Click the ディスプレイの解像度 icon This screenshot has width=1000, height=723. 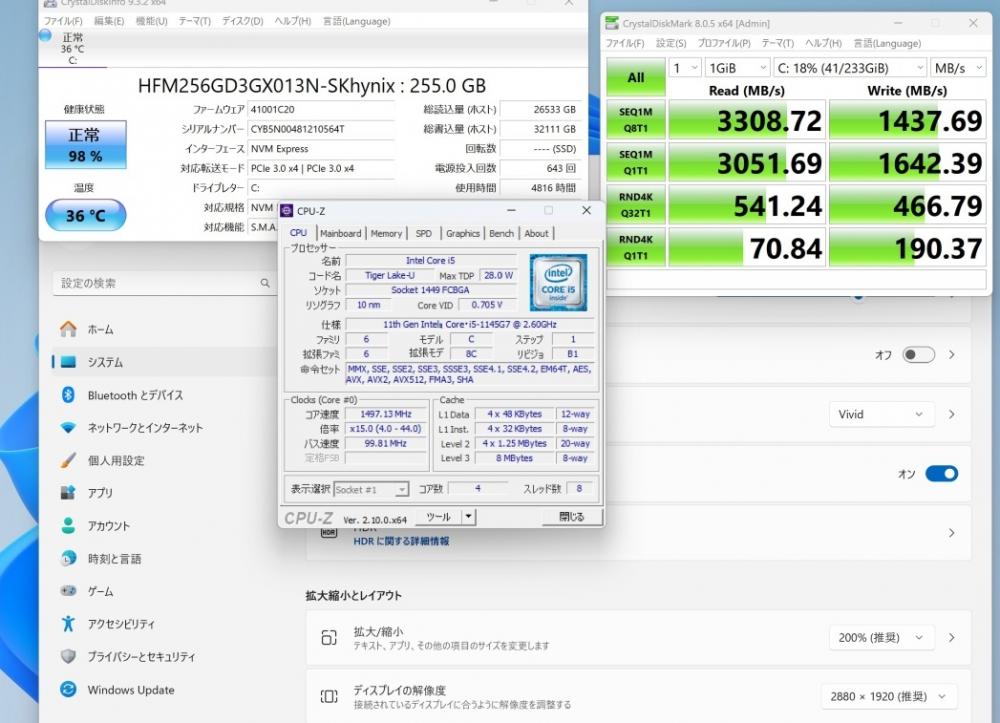pos(329,696)
